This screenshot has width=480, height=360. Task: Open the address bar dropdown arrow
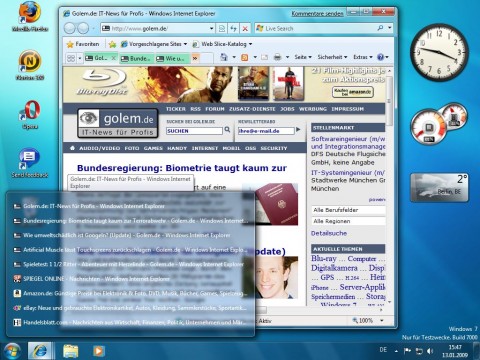pos(211,29)
